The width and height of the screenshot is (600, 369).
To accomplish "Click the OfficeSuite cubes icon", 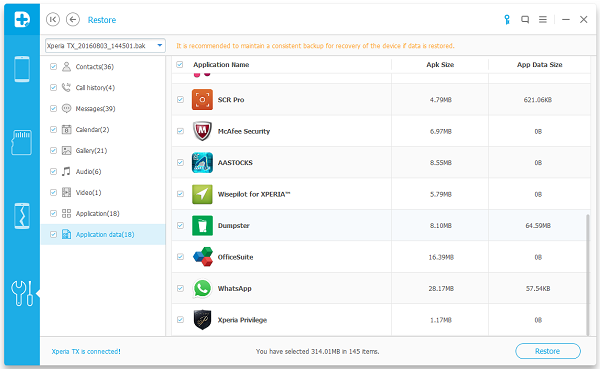I will coord(202,257).
